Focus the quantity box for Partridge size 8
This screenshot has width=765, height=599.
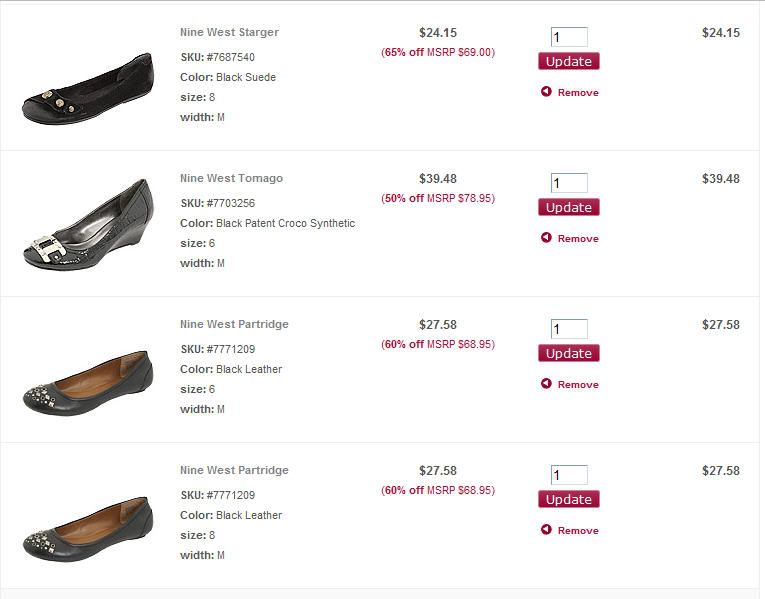569,475
